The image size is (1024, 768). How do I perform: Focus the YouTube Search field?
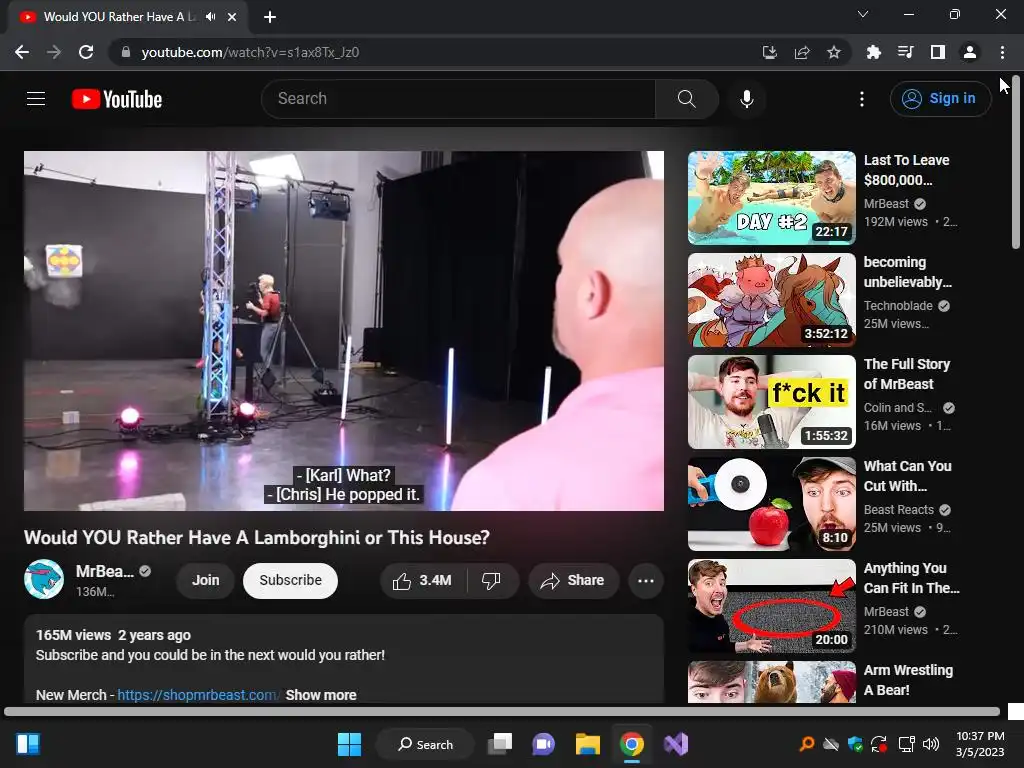458,99
